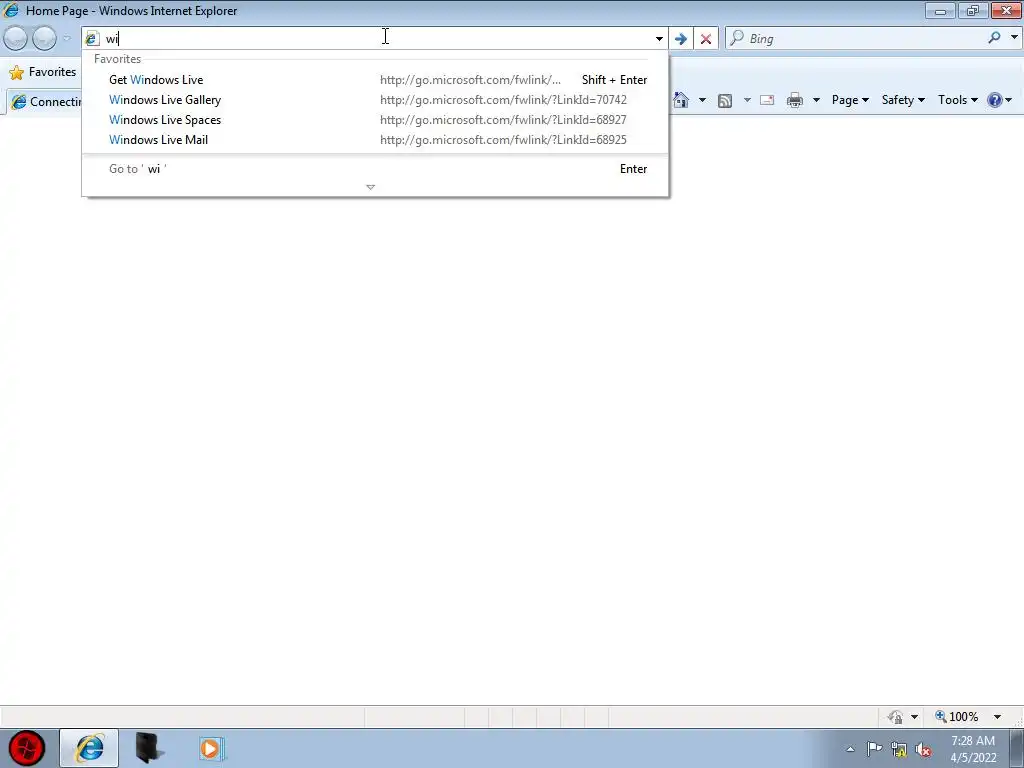1024x768 pixels.
Task: Expand the autocomplete list bottom chevron
Action: [x=370, y=187]
